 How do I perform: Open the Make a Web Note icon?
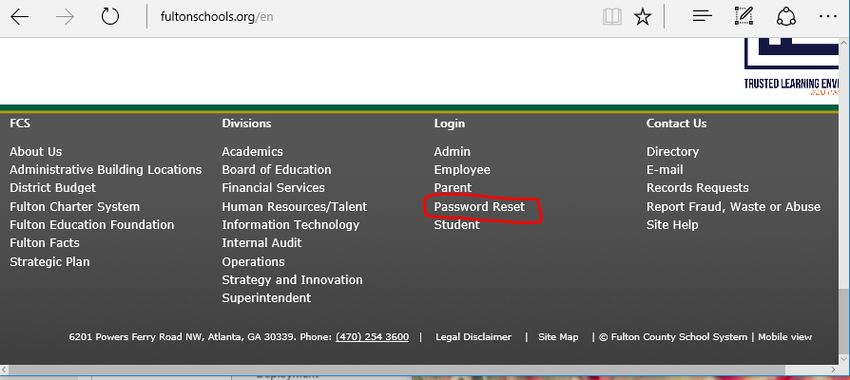tap(744, 16)
